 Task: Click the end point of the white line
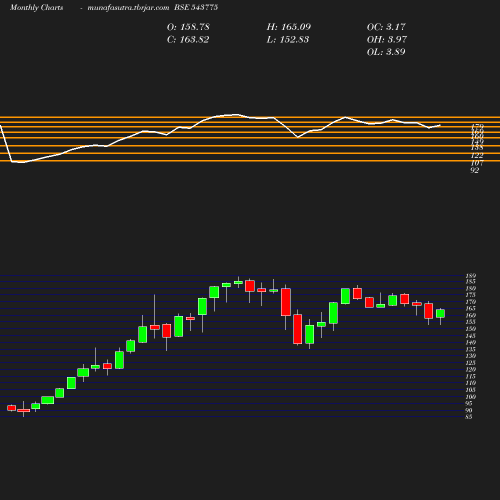pos(440,125)
